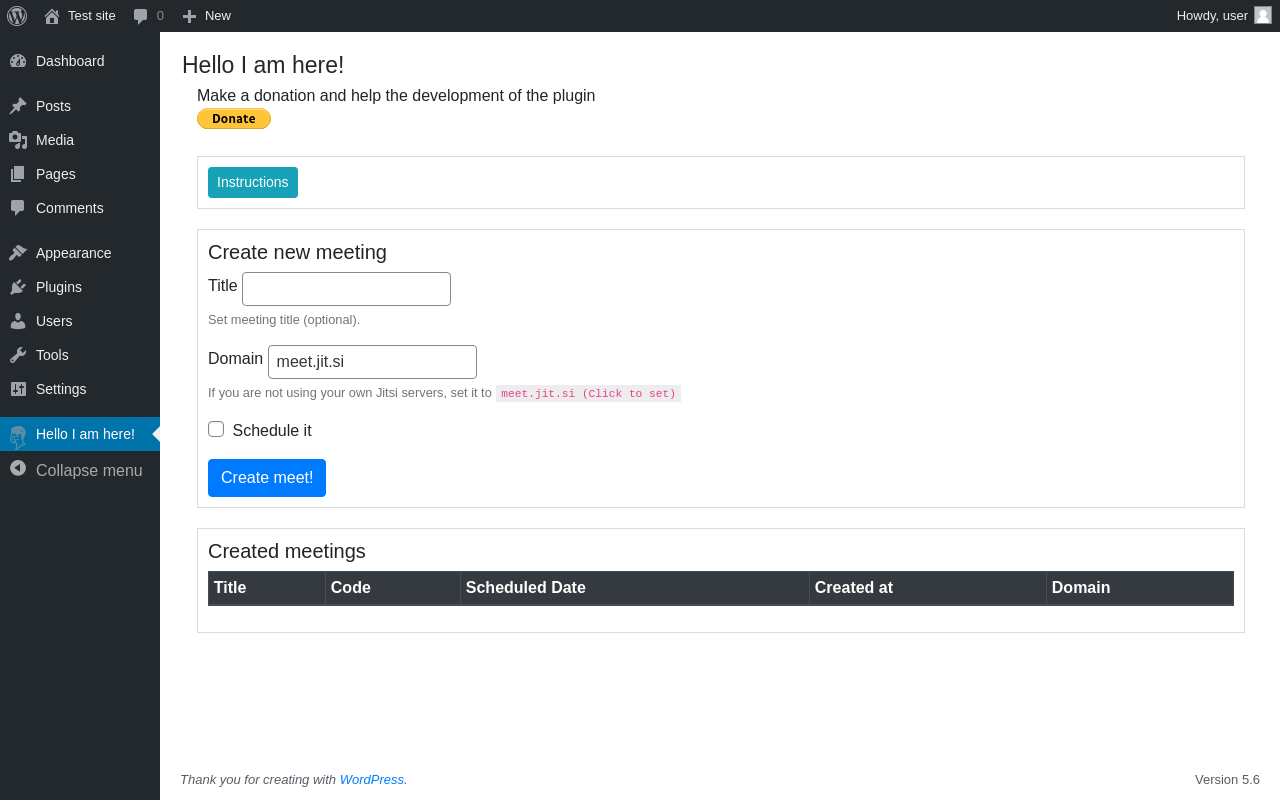The width and height of the screenshot is (1280, 800).
Task: Follow the WordPress footer link
Action: (371, 780)
